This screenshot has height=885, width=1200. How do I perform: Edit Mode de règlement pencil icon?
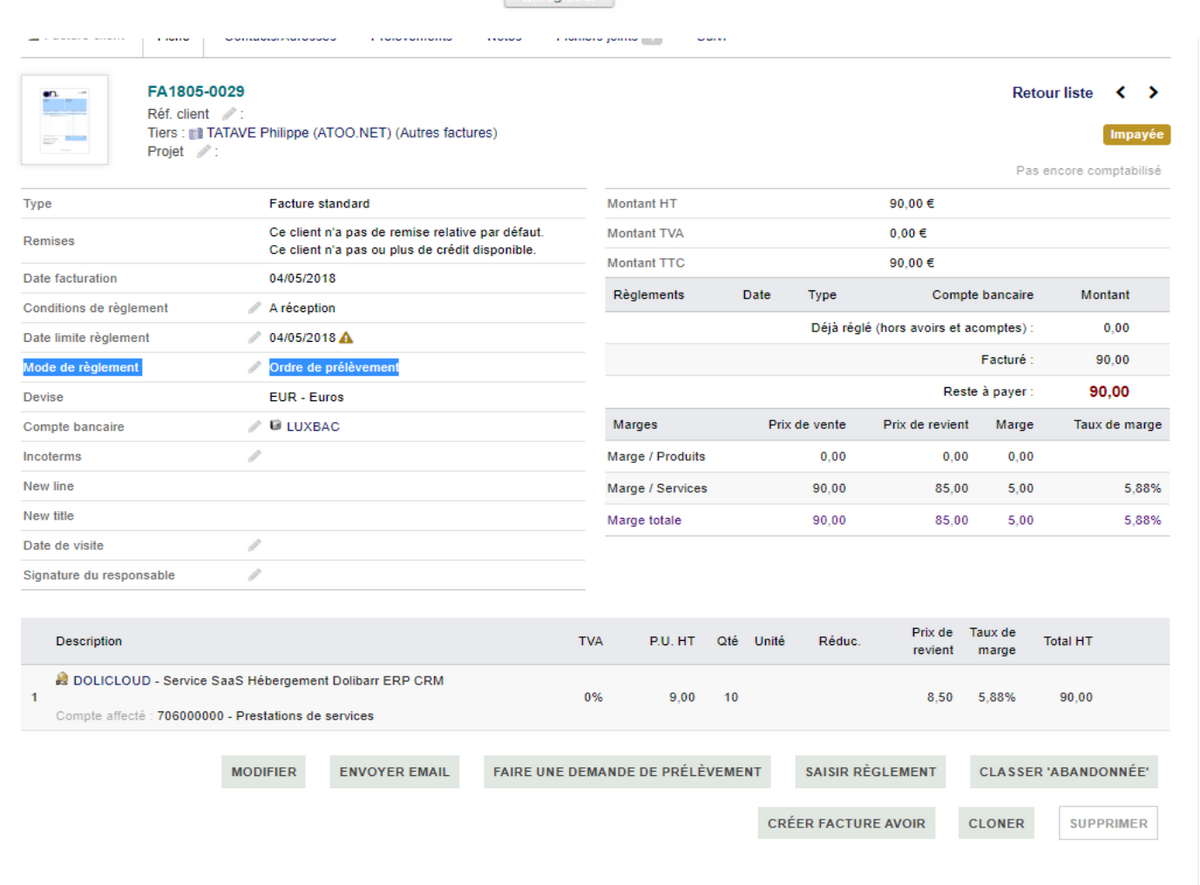[255, 367]
